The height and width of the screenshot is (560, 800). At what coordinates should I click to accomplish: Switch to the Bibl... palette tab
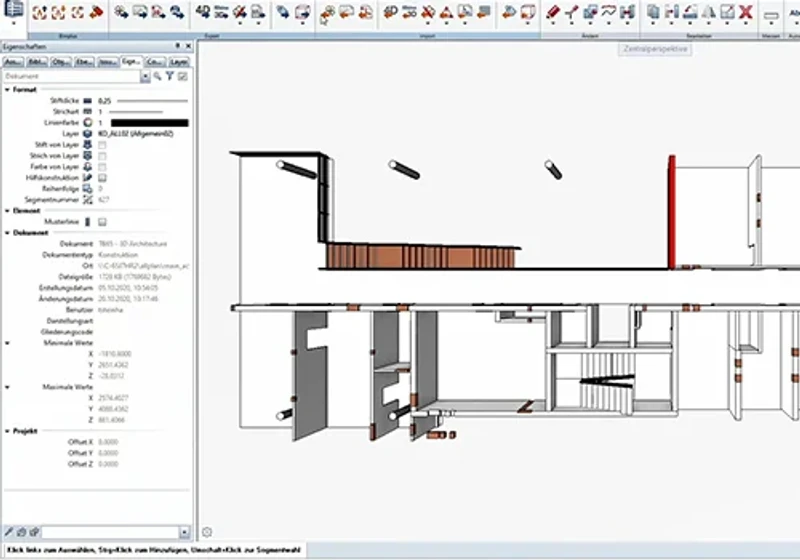click(37, 62)
